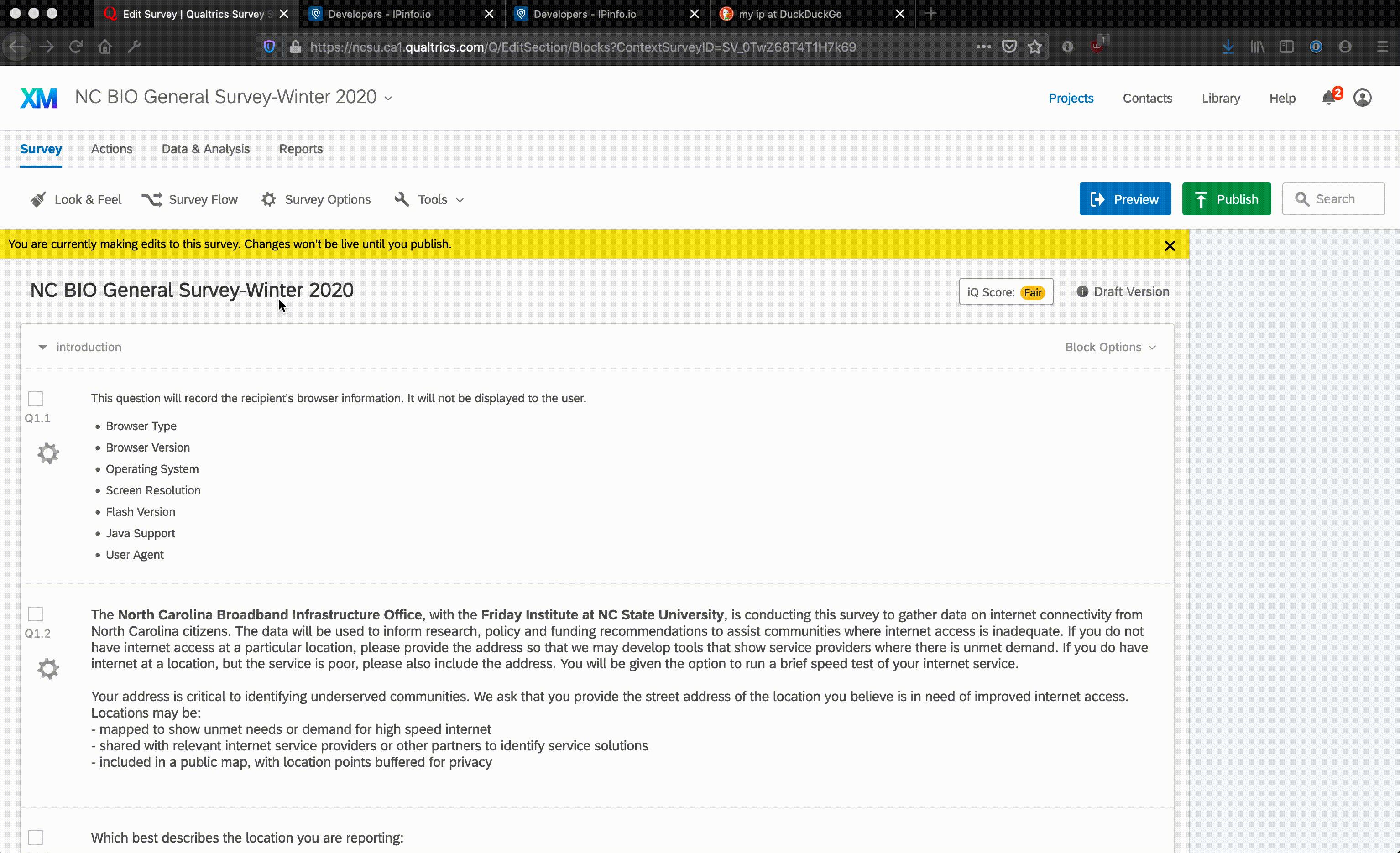Go back with browser back arrow
Viewport: 1400px width, 853px height.
click(x=16, y=47)
